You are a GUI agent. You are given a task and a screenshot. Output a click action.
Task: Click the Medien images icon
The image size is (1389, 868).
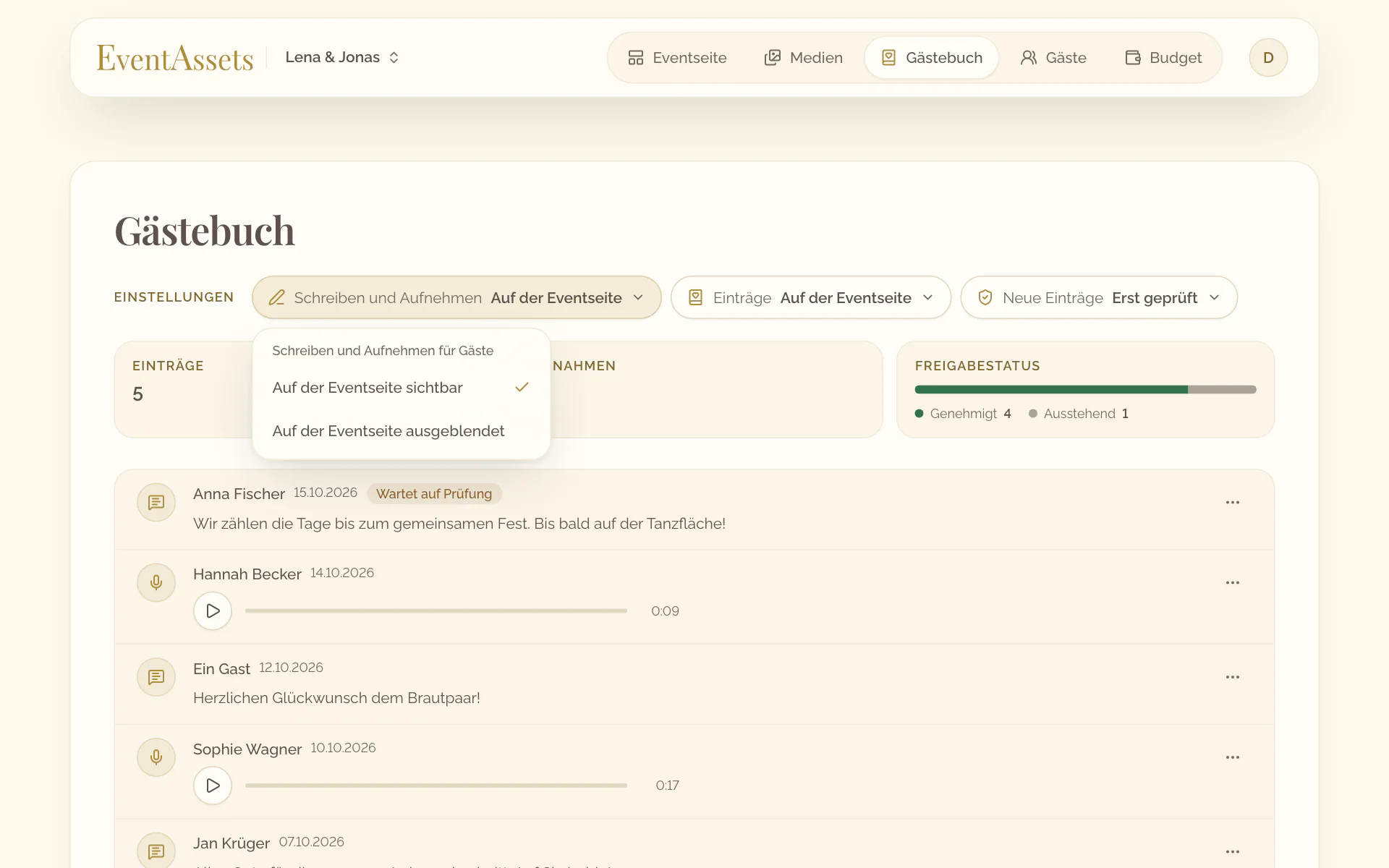[773, 58]
